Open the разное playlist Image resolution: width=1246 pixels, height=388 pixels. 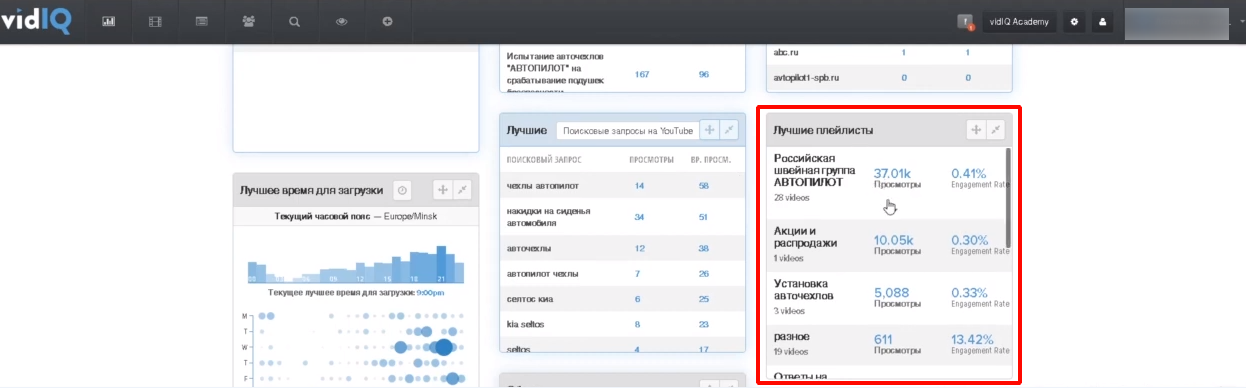pyautogui.click(x=792, y=337)
